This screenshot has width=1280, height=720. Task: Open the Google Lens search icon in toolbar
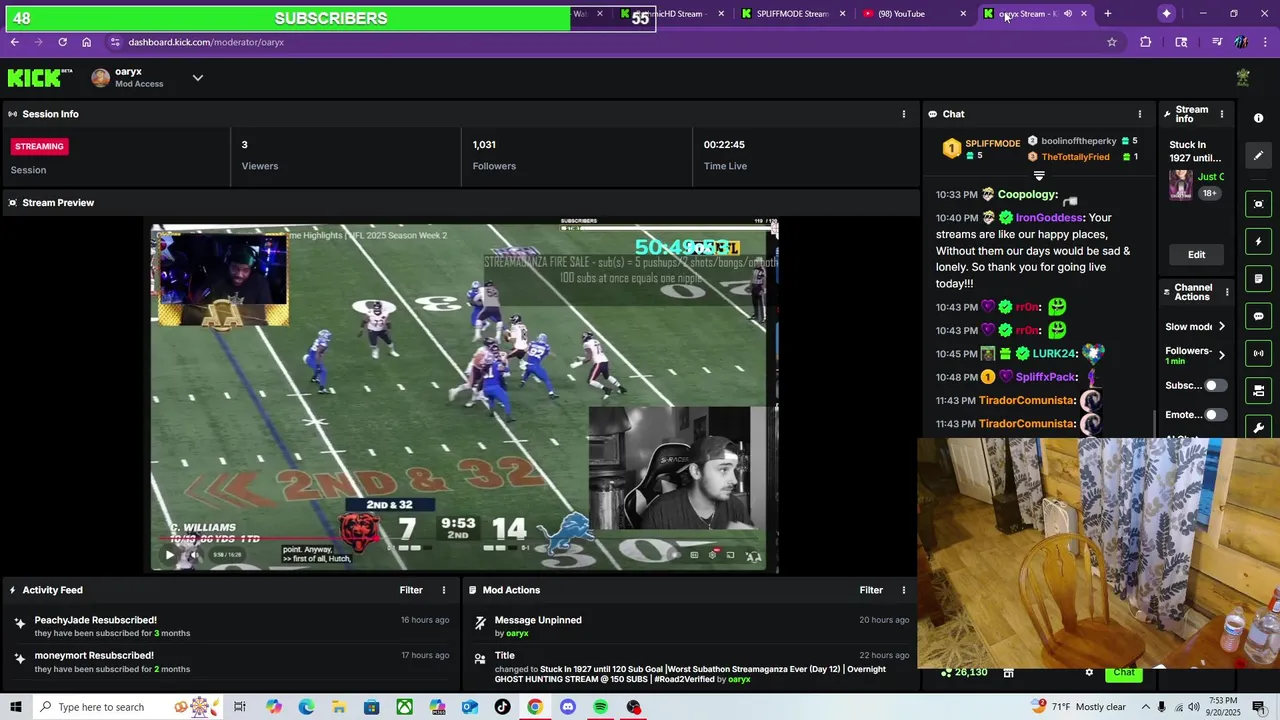(1181, 42)
